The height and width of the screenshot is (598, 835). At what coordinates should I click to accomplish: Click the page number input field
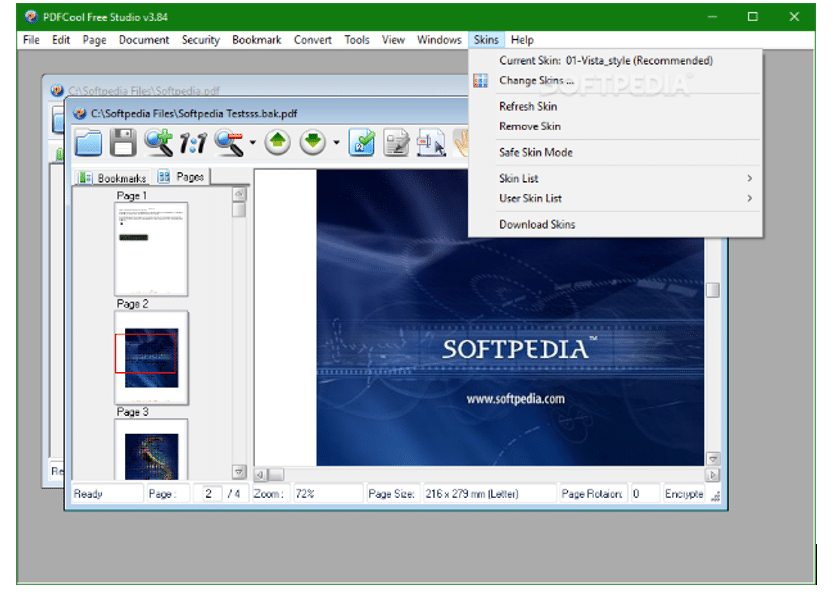pyautogui.click(x=210, y=494)
